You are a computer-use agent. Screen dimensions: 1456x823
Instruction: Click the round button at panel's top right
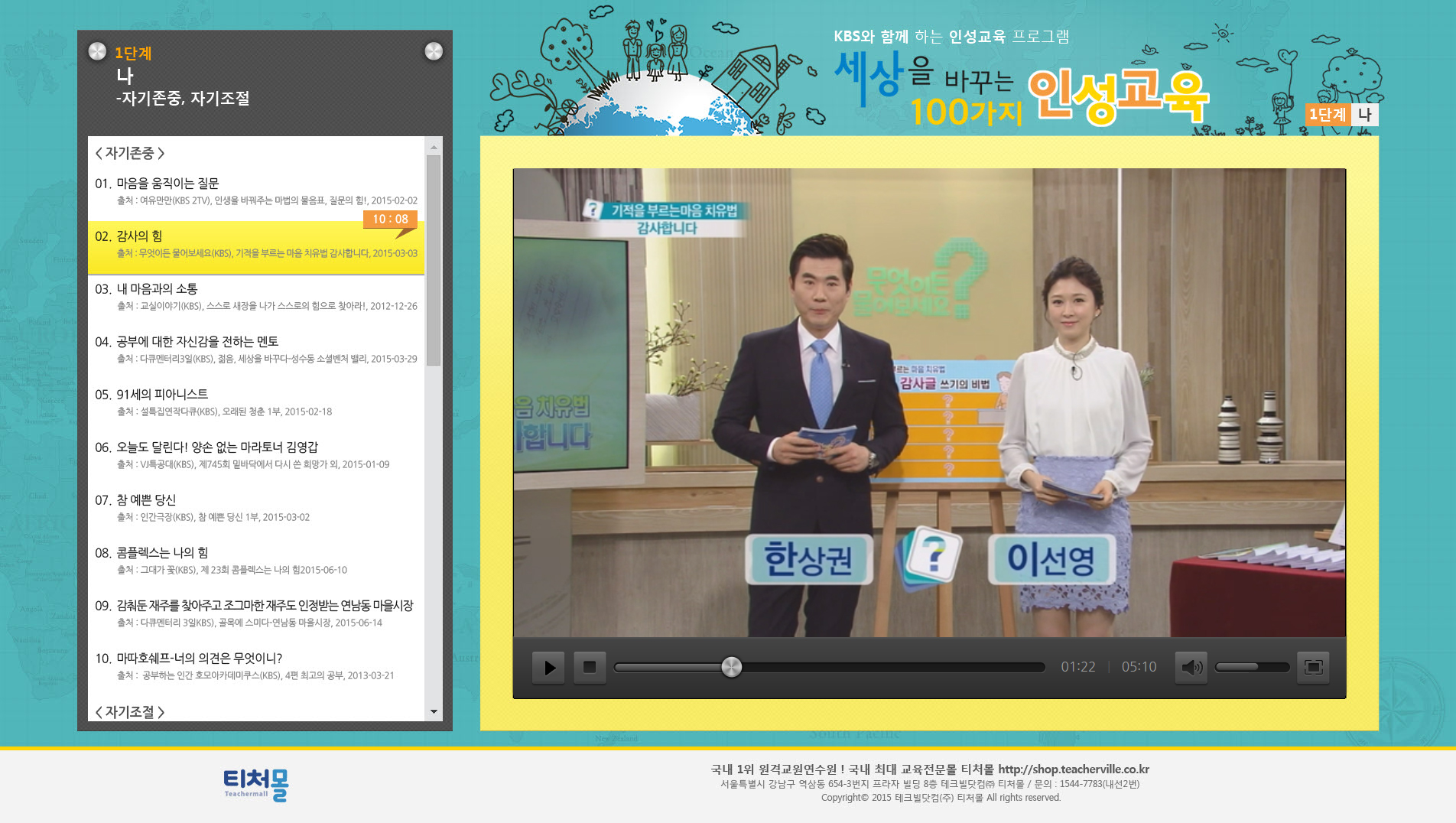[x=434, y=51]
